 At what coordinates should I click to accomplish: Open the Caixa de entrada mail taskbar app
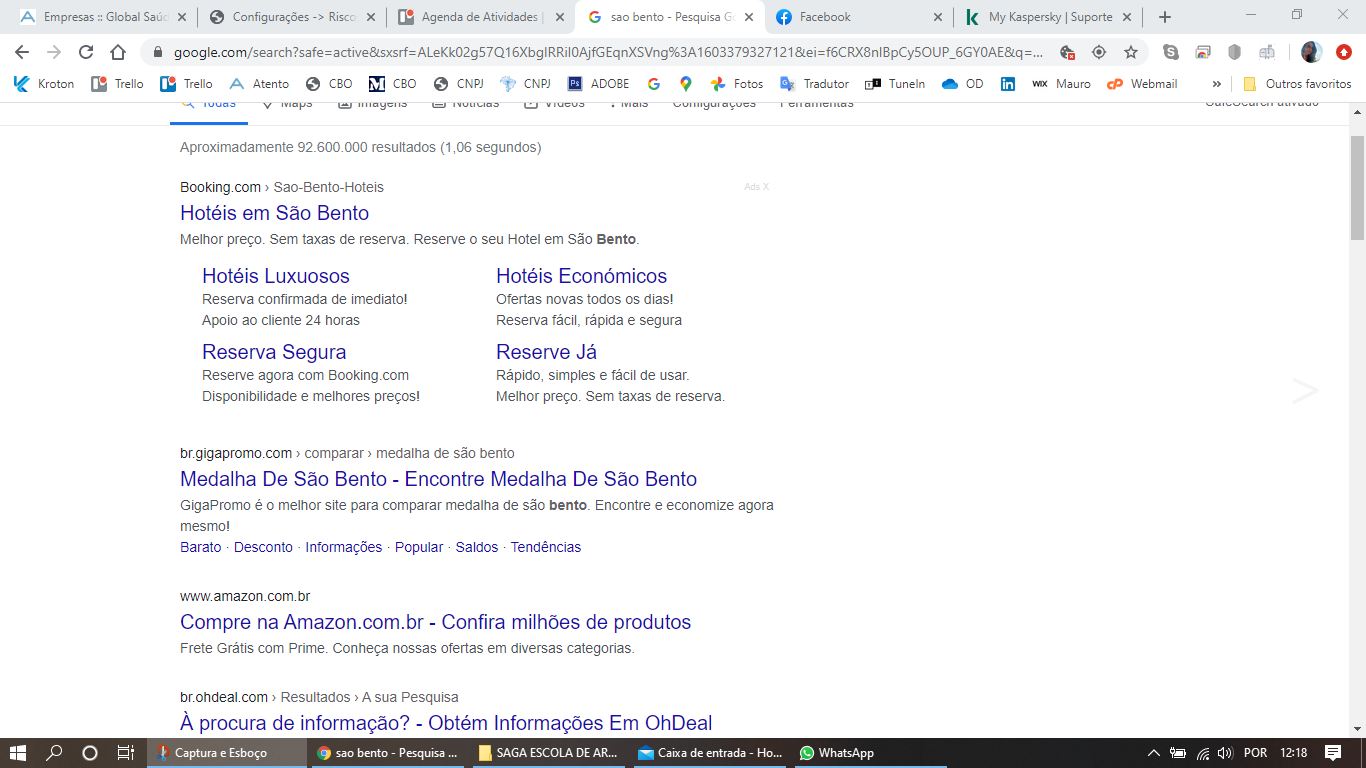pos(711,753)
